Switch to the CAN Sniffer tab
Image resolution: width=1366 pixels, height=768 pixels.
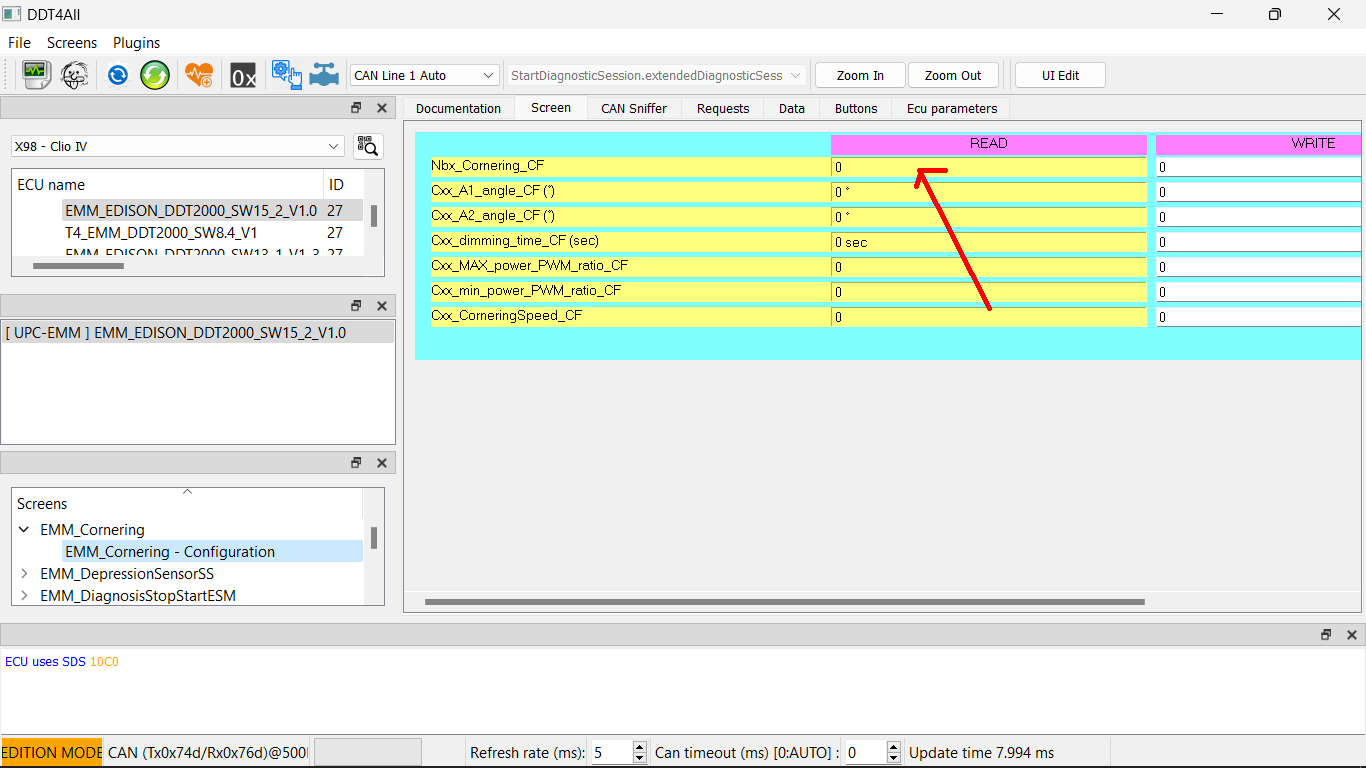point(633,108)
